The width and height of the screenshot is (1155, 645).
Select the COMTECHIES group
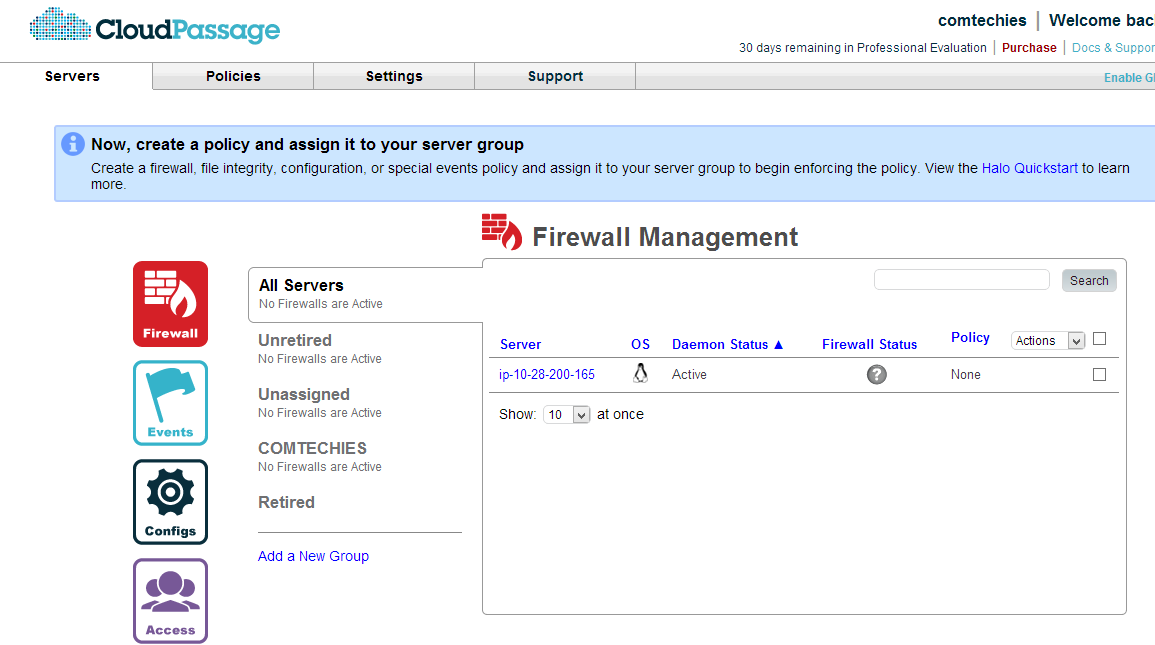pyautogui.click(x=320, y=457)
